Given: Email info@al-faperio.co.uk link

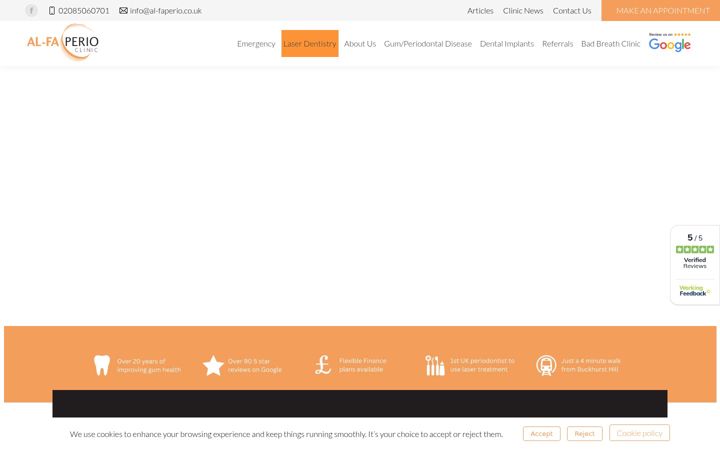Looking at the screenshot, I should (x=166, y=11).
